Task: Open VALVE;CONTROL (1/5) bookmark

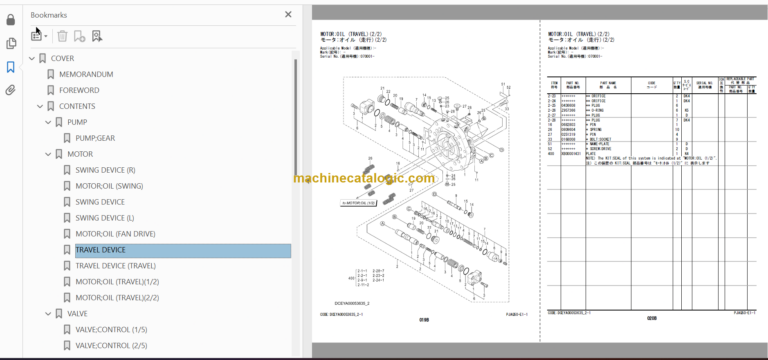Action: [111, 330]
